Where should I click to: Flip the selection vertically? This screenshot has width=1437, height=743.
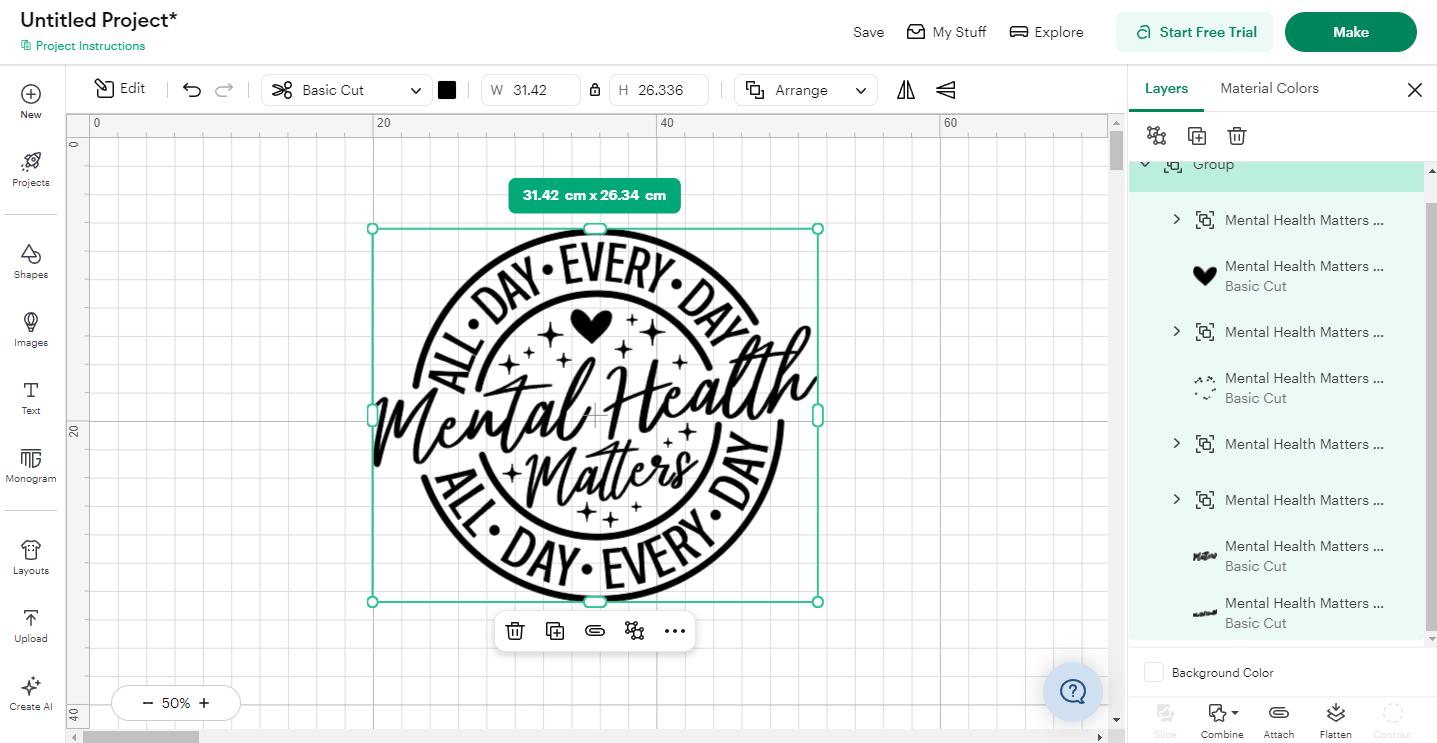945,90
